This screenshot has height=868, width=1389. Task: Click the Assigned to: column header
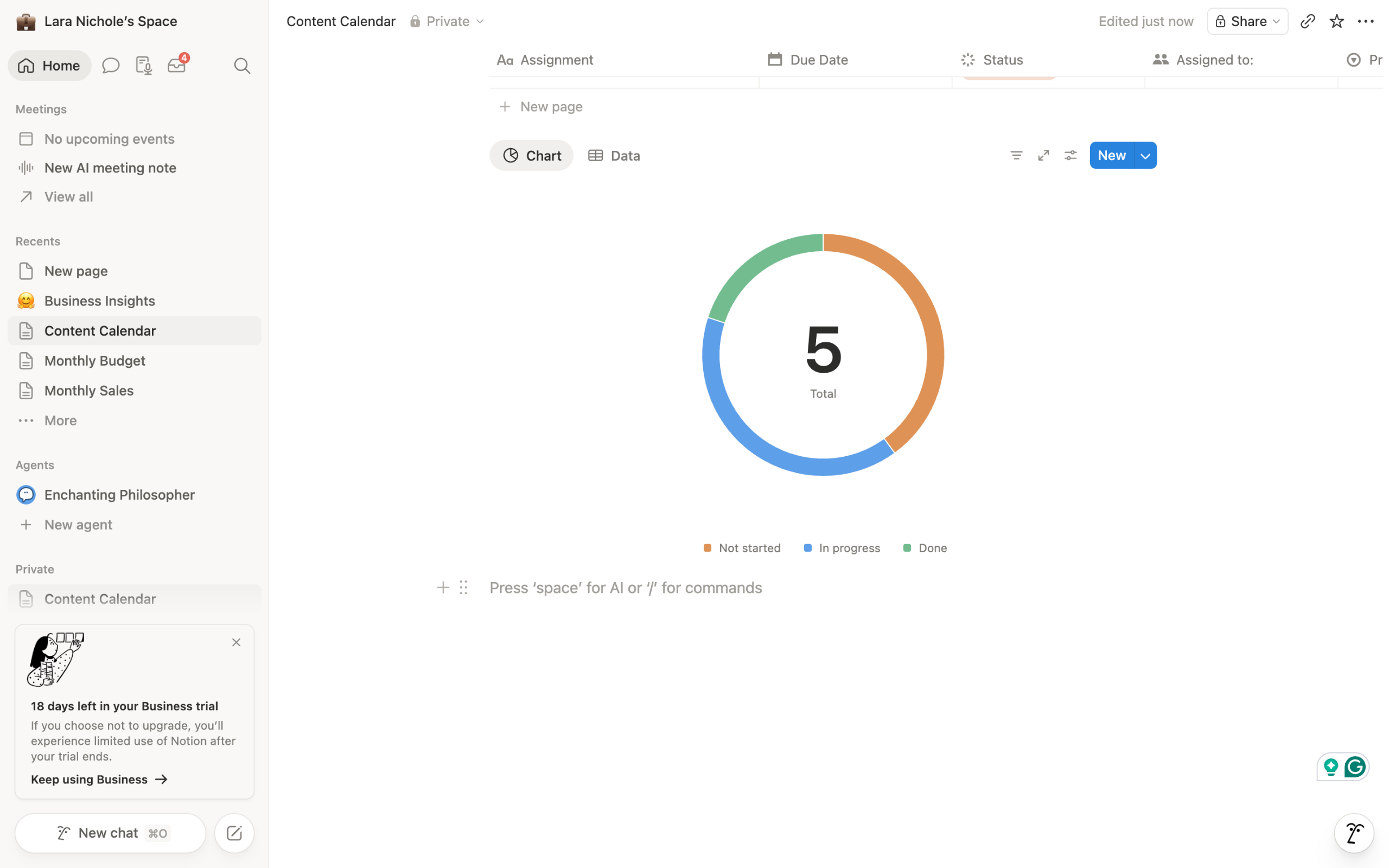tap(1242, 60)
